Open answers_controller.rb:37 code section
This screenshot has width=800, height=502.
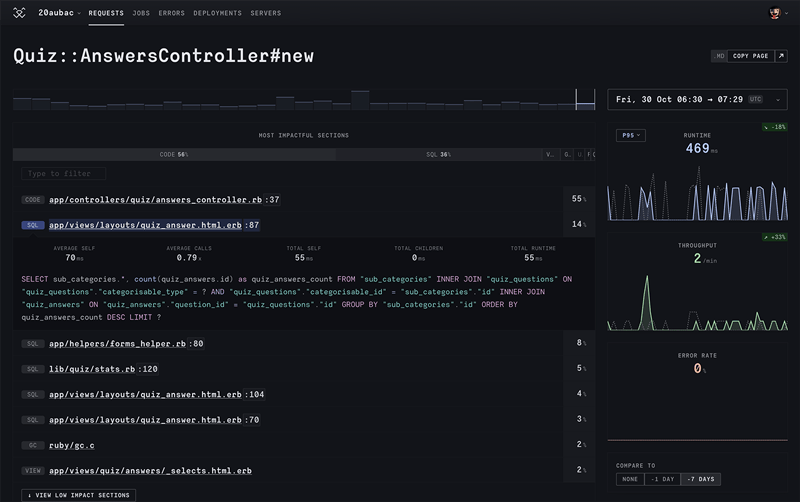pos(164,200)
